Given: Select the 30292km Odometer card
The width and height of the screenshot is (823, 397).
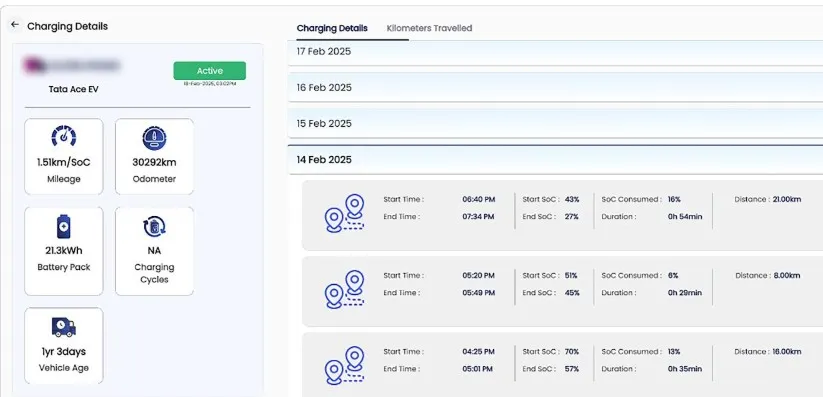Looking at the screenshot, I should [154, 156].
